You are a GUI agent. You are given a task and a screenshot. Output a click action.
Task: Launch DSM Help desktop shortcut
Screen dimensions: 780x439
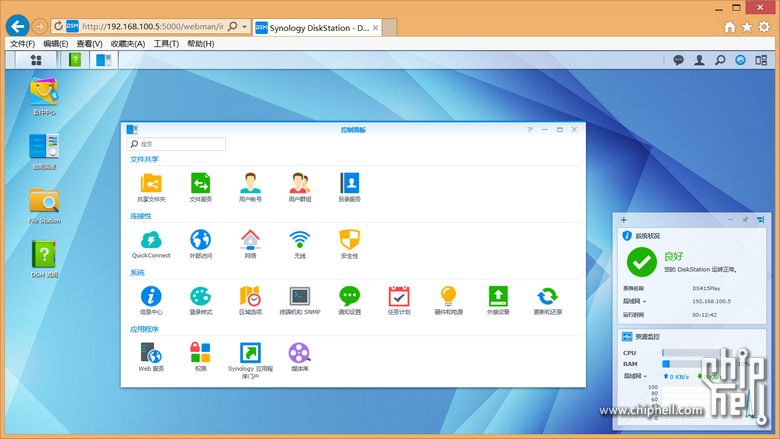coord(44,255)
